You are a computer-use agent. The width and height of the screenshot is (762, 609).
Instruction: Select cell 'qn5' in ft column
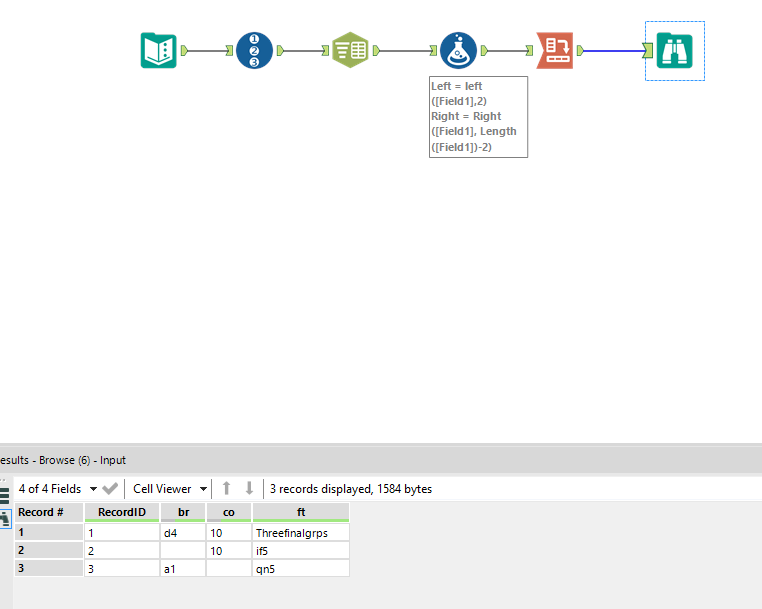click(x=301, y=569)
